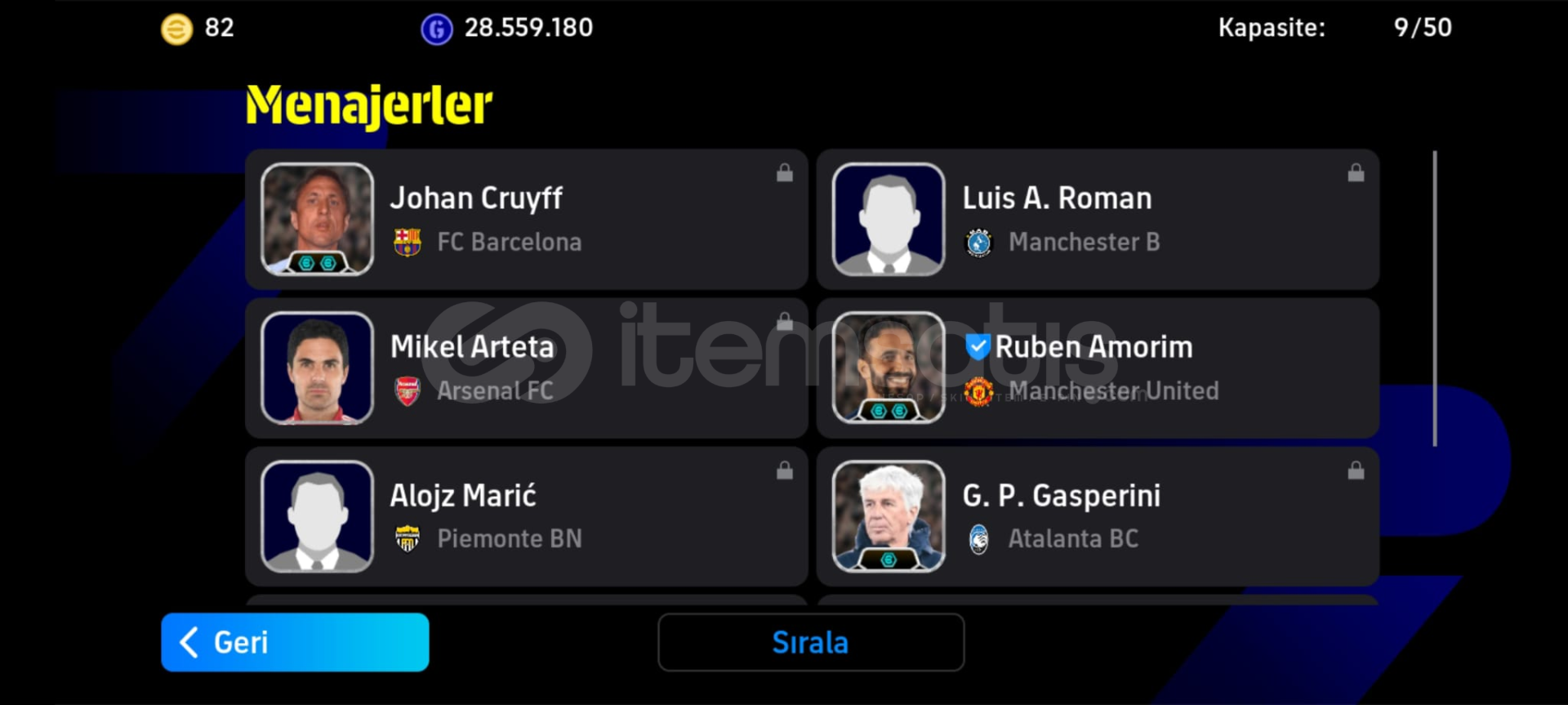The height and width of the screenshot is (705, 1568).
Task: Open Ruben Amorim manager portrait
Action: [x=889, y=368]
